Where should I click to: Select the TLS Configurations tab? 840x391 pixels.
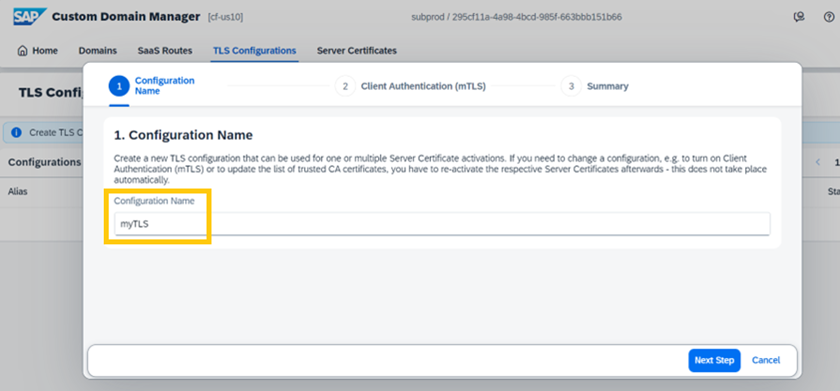pos(254,51)
